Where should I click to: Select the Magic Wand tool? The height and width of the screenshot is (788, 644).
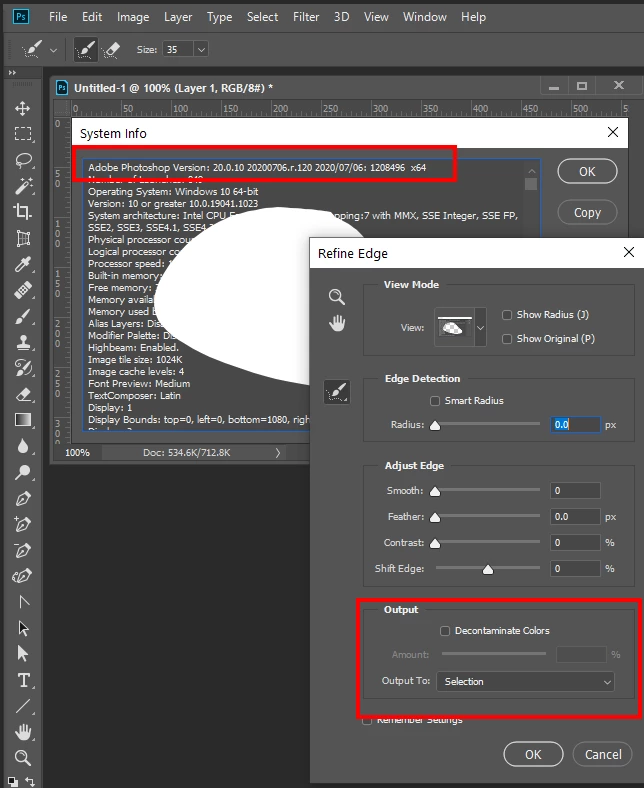coord(23,186)
